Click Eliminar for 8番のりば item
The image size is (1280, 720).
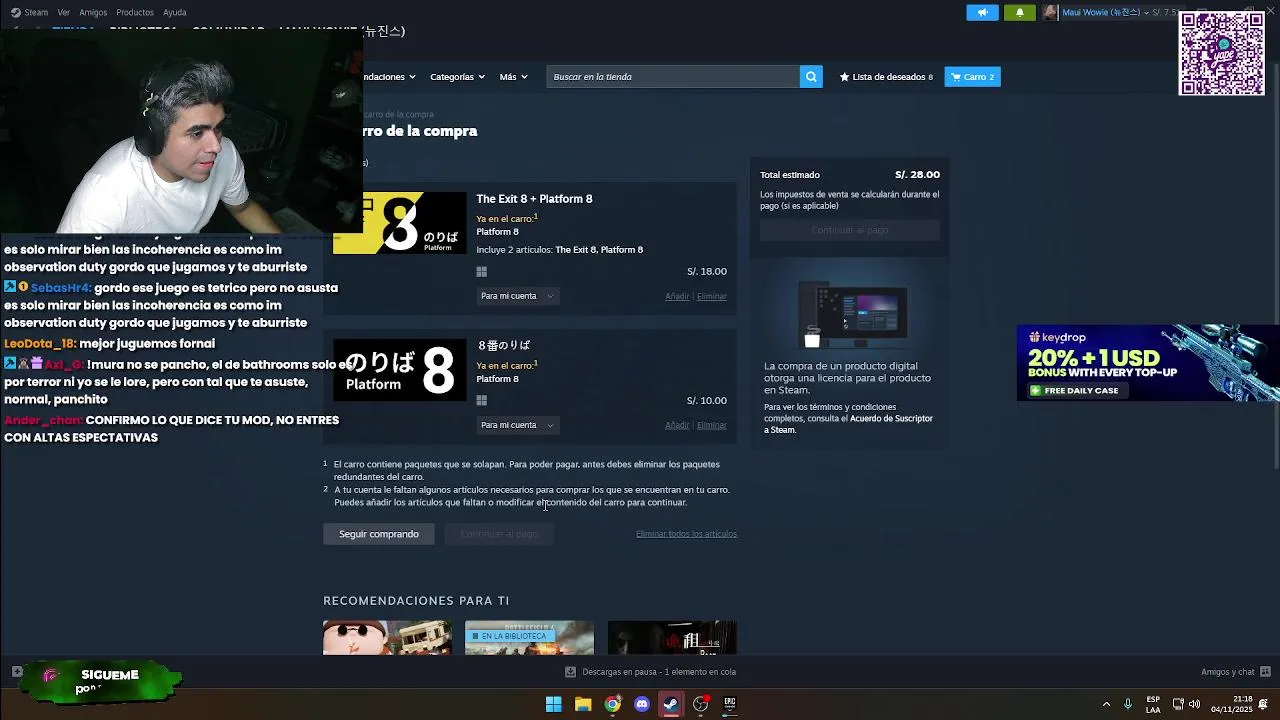pyautogui.click(x=712, y=425)
